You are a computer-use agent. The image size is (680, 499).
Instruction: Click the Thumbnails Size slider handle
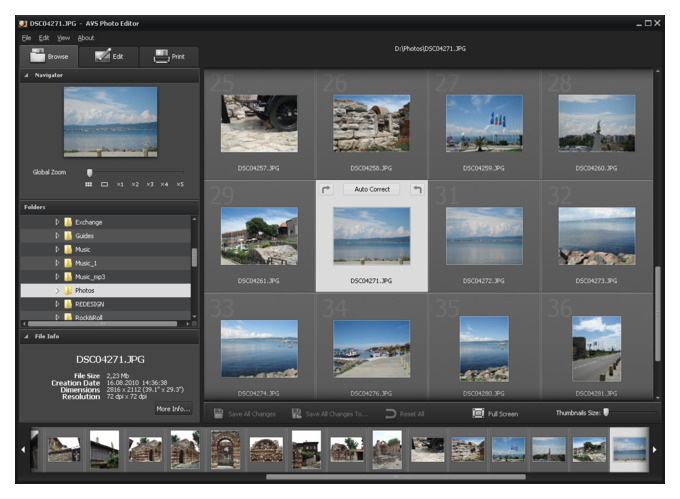pyautogui.click(x=606, y=412)
